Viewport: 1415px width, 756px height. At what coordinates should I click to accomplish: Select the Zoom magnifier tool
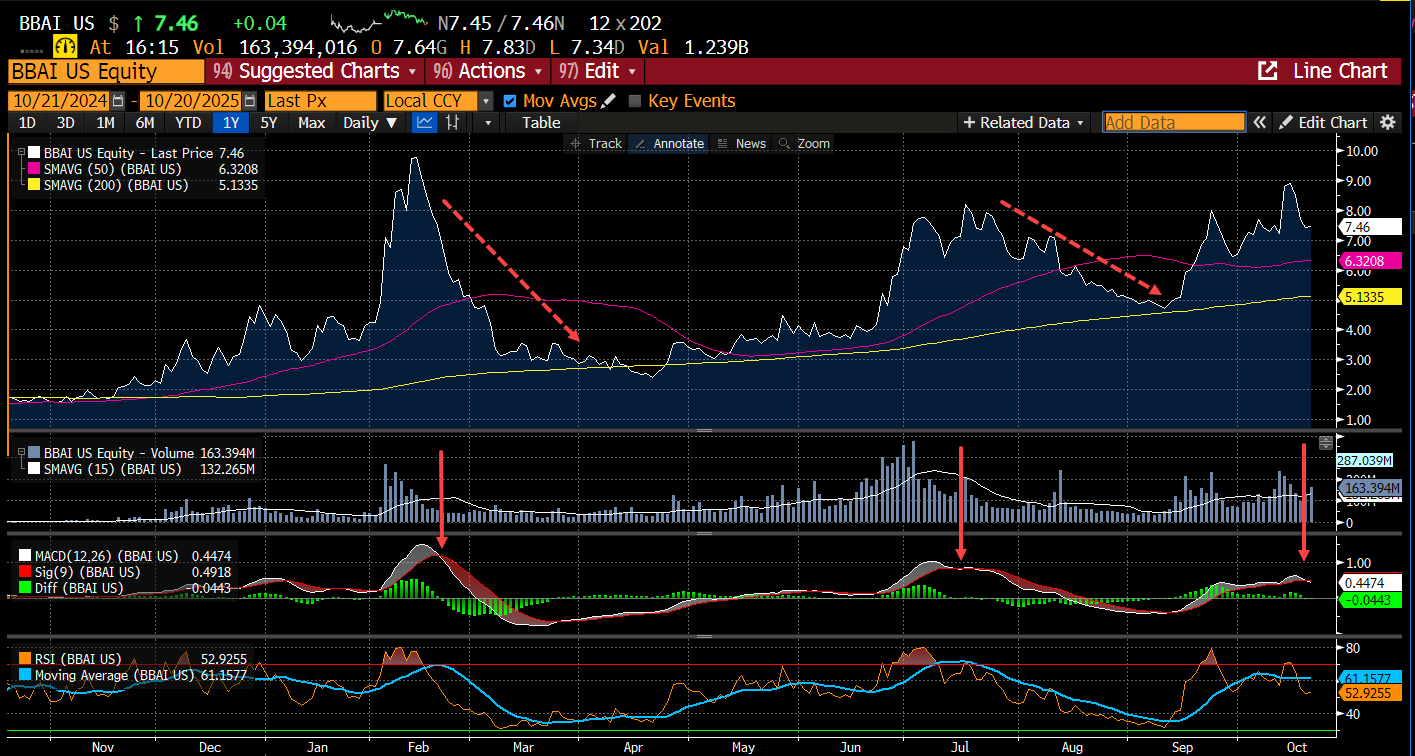(x=804, y=144)
